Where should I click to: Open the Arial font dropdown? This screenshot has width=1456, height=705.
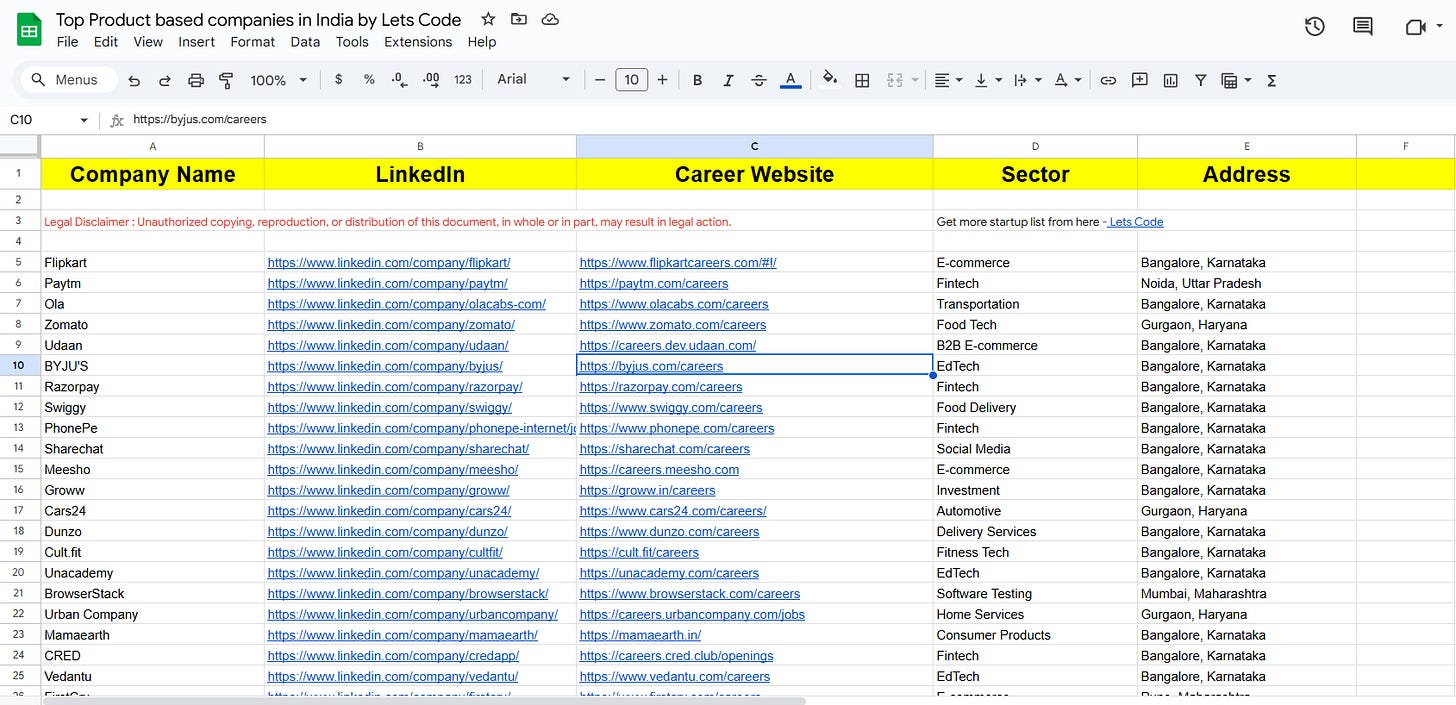click(533, 80)
